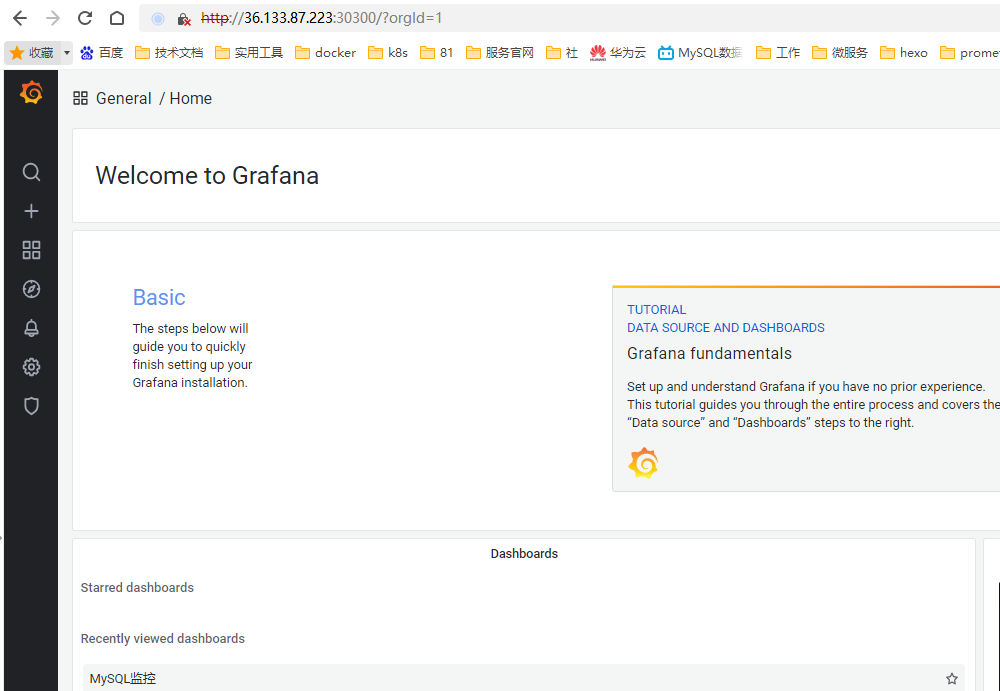The image size is (1000, 691).
Task: Open the 微服务 bookmark folder
Action: (x=840, y=53)
